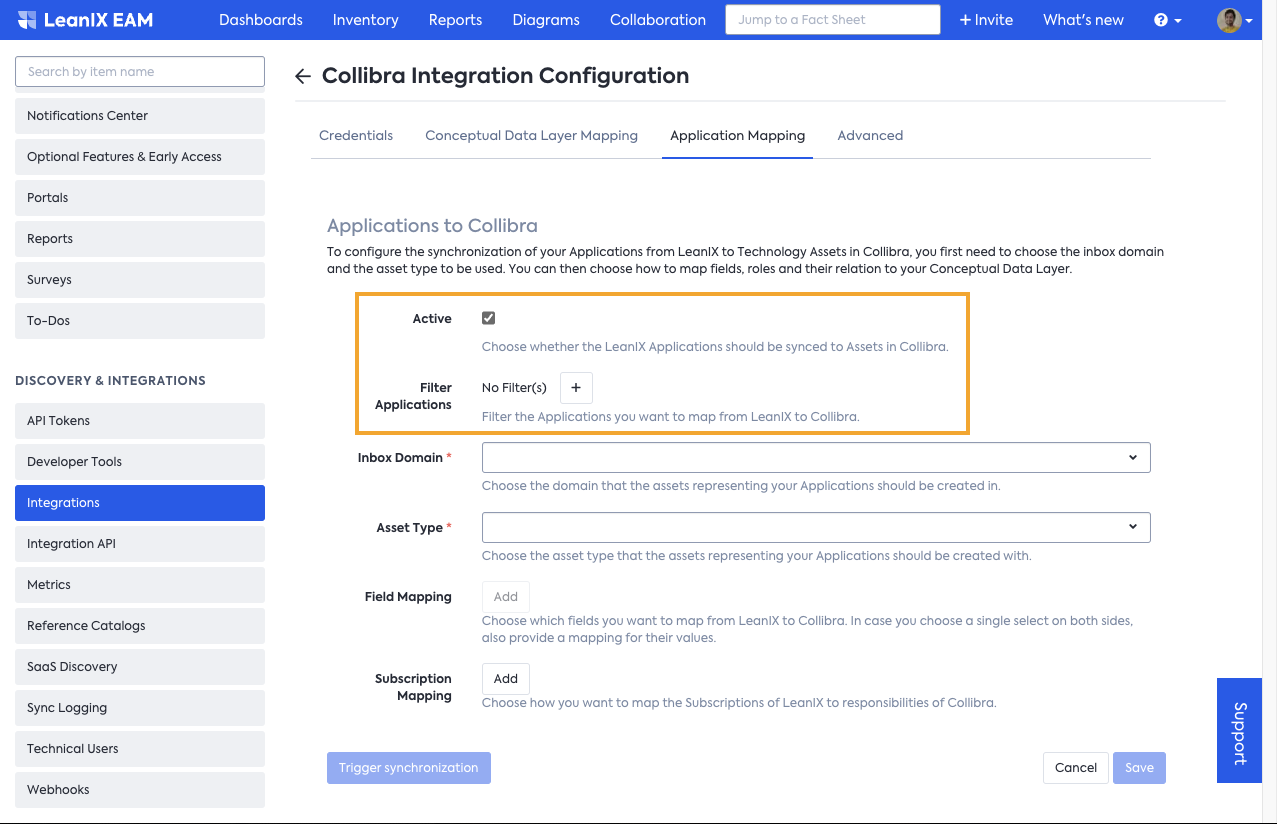Focus the Jump to a Fact Sheet field

click(833, 20)
